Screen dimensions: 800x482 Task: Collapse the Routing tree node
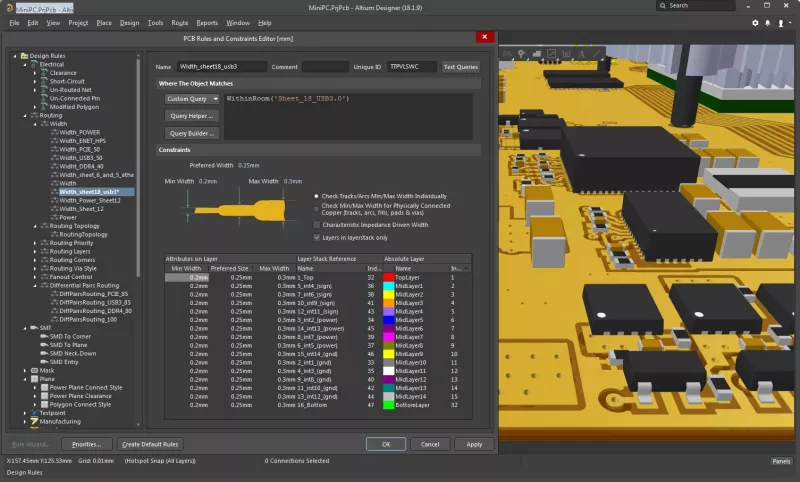(25, 116)
